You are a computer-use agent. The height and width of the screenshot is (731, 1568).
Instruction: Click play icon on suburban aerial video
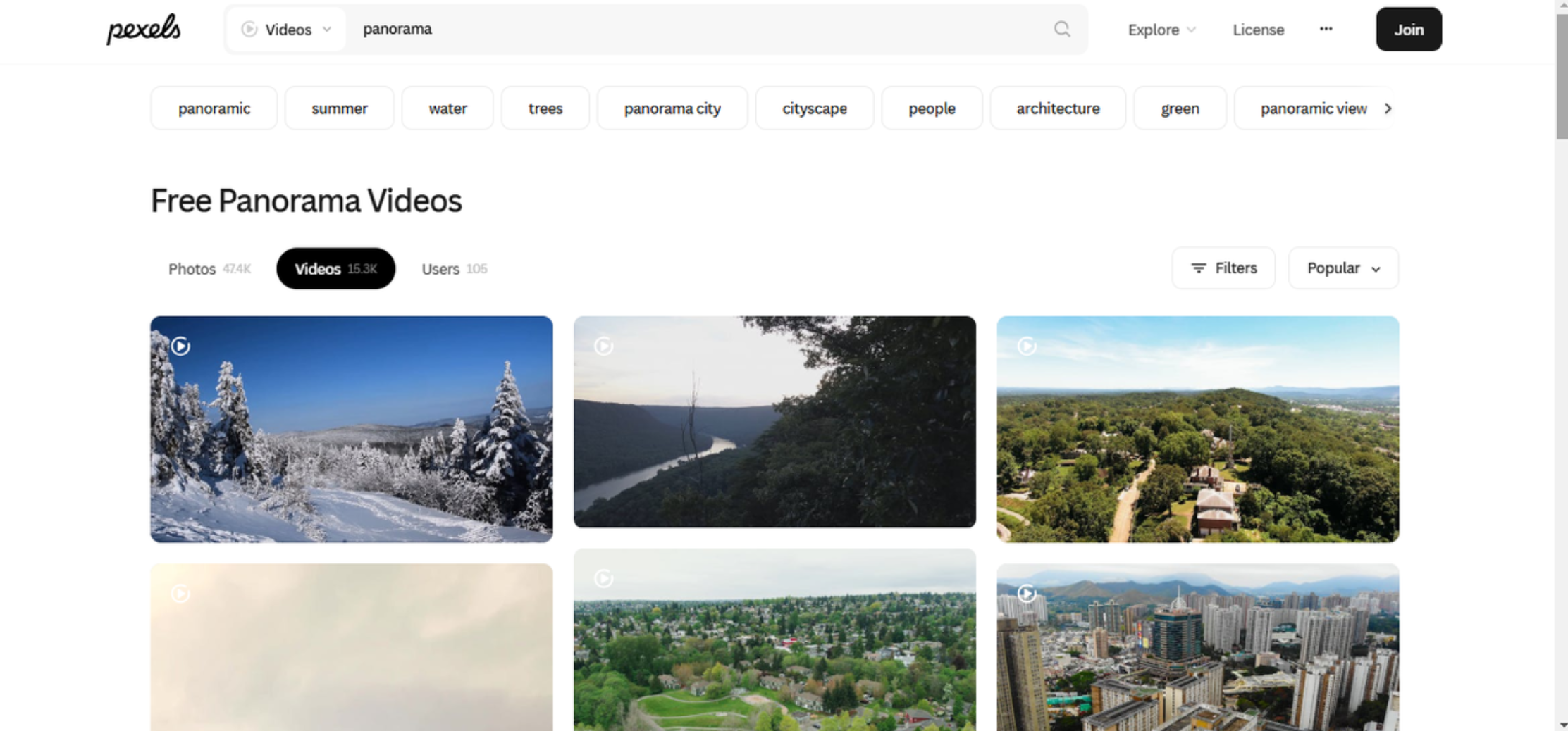tap(604, 579)
